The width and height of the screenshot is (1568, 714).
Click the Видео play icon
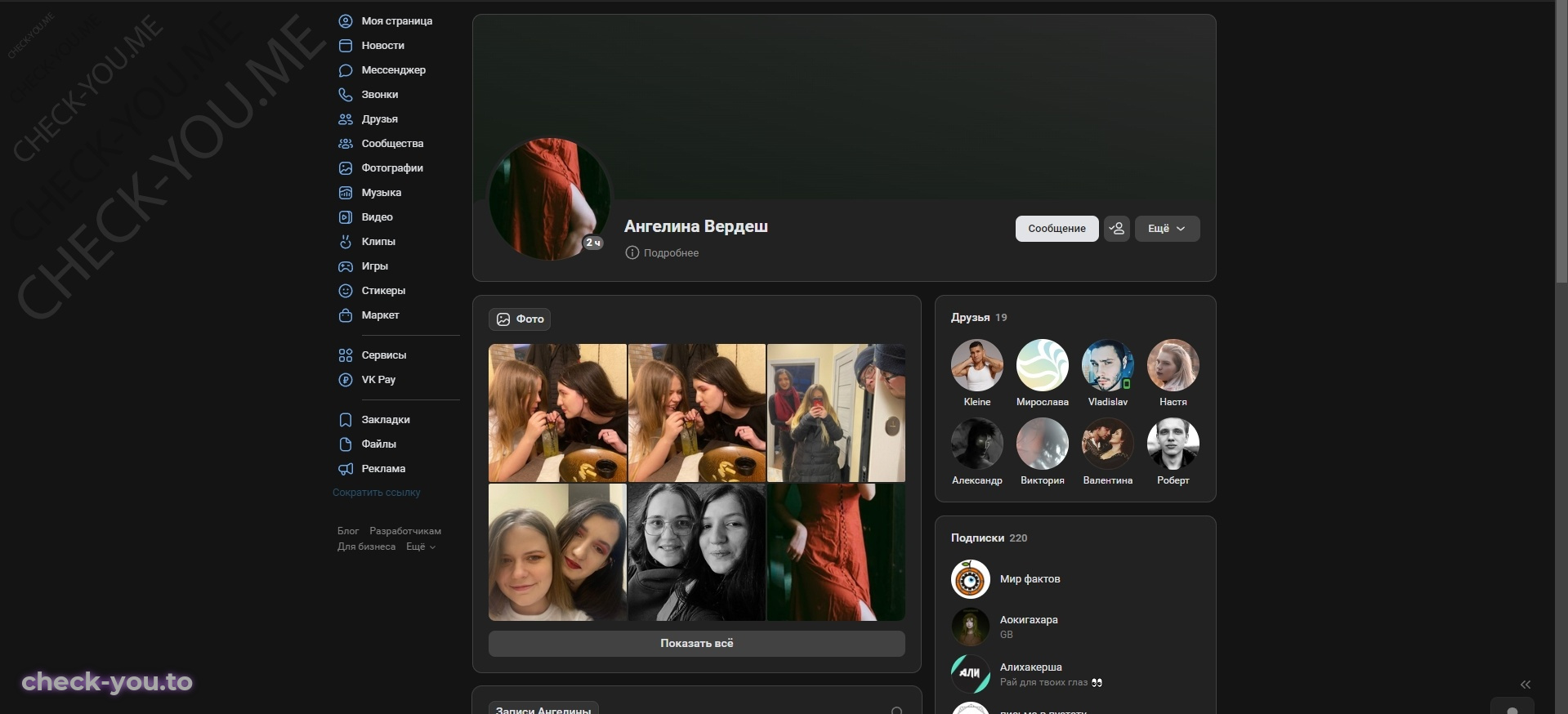tap(346, 217)
